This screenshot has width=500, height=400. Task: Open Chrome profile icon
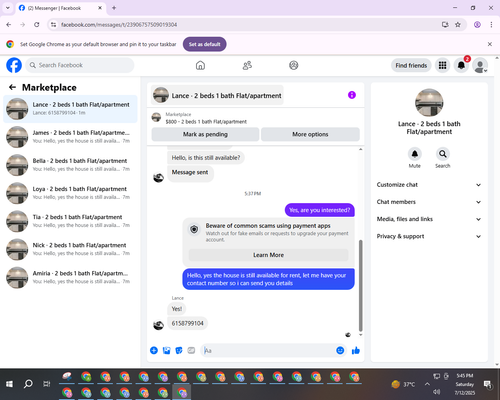(x=477, y=25)
